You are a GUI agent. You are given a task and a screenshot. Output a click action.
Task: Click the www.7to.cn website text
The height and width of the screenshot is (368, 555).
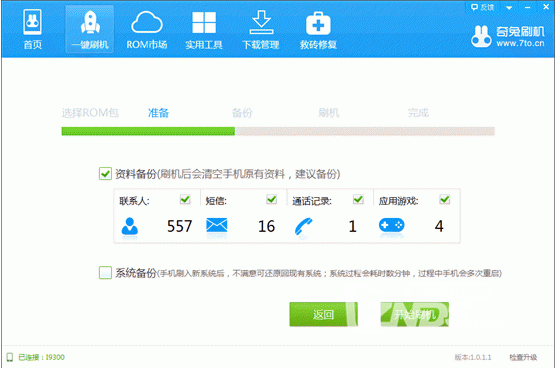[520, 43]
